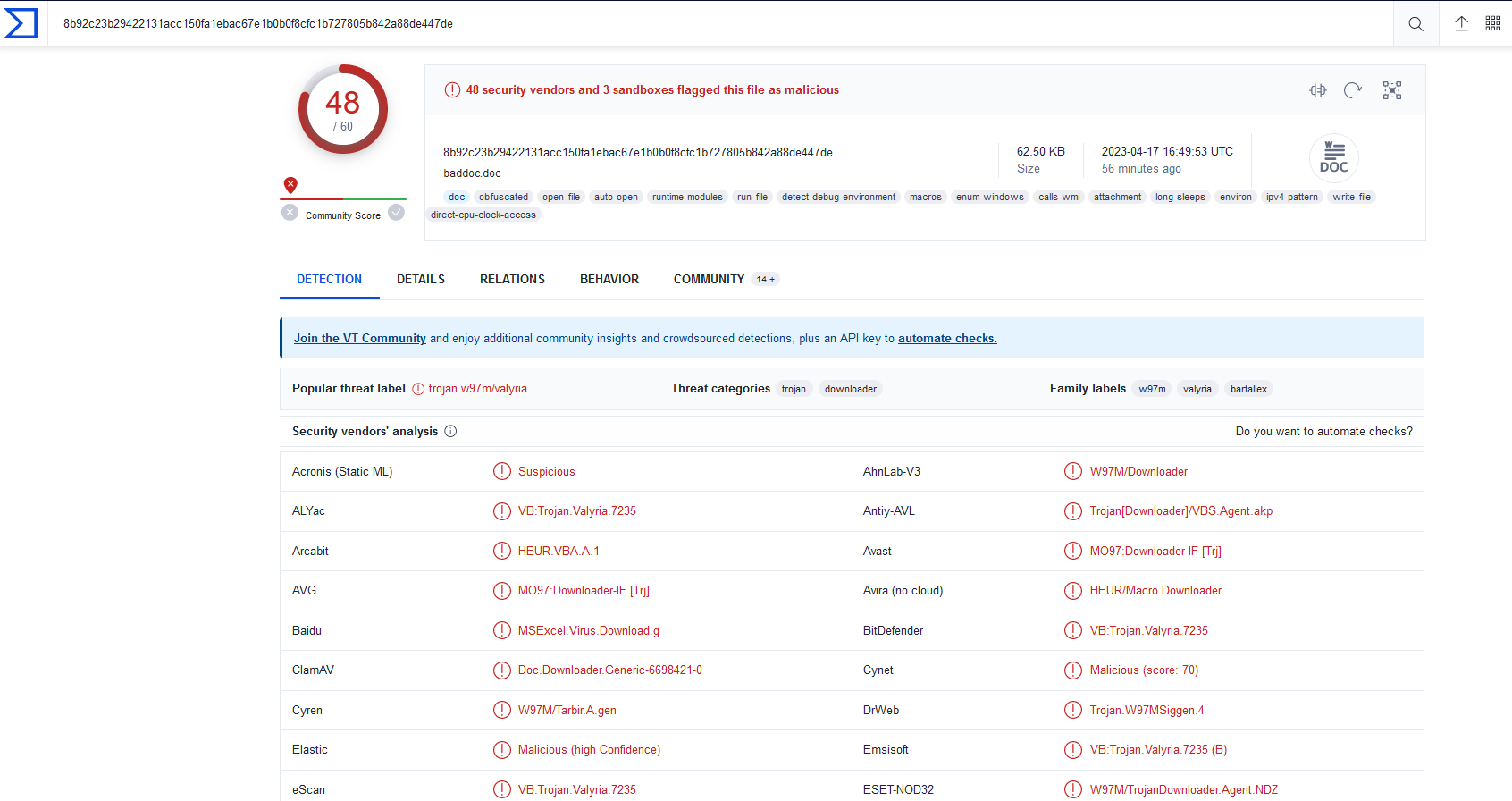Click the malicious warning icon in banner
Screen dimensions: 1512x801
(x=452, y=90)
